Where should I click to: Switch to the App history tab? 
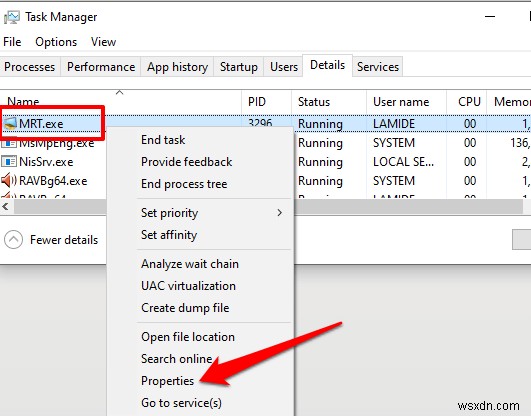click(x=177, y=67)
